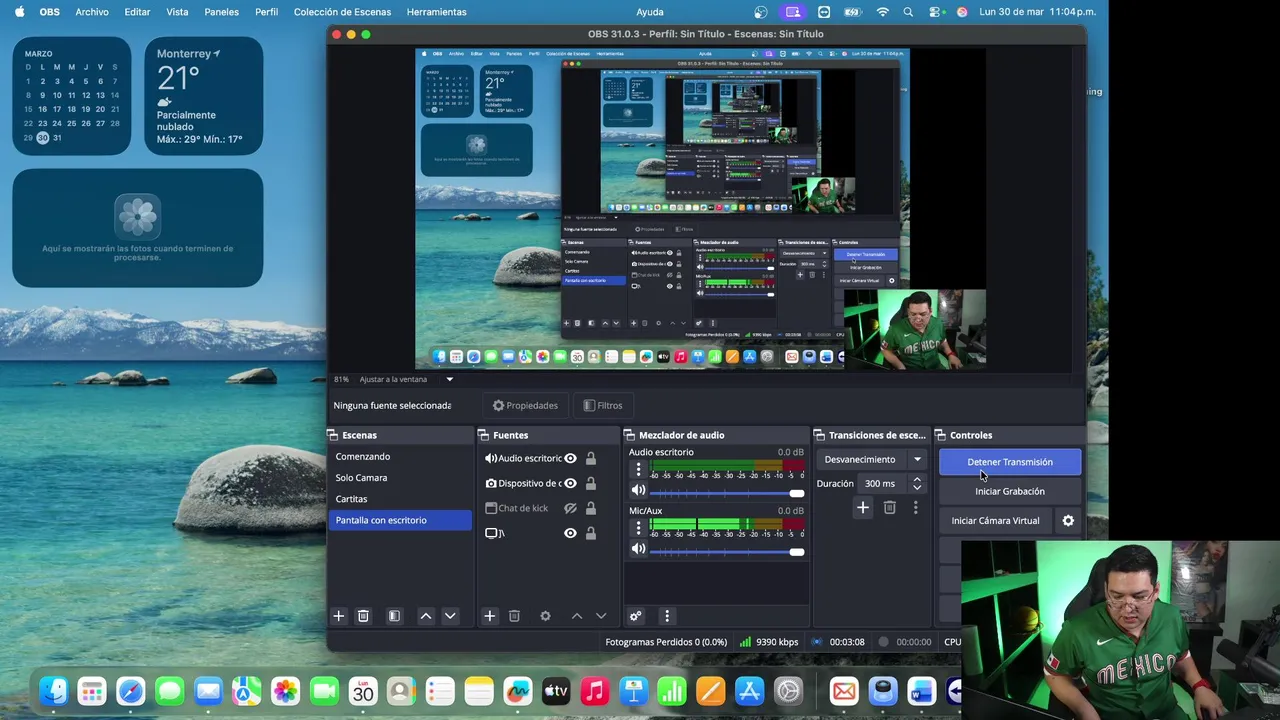The height and width of the screenshot is (720, 1280).
Task: Select the Comenzando scene
Action: tap(400, 457)
